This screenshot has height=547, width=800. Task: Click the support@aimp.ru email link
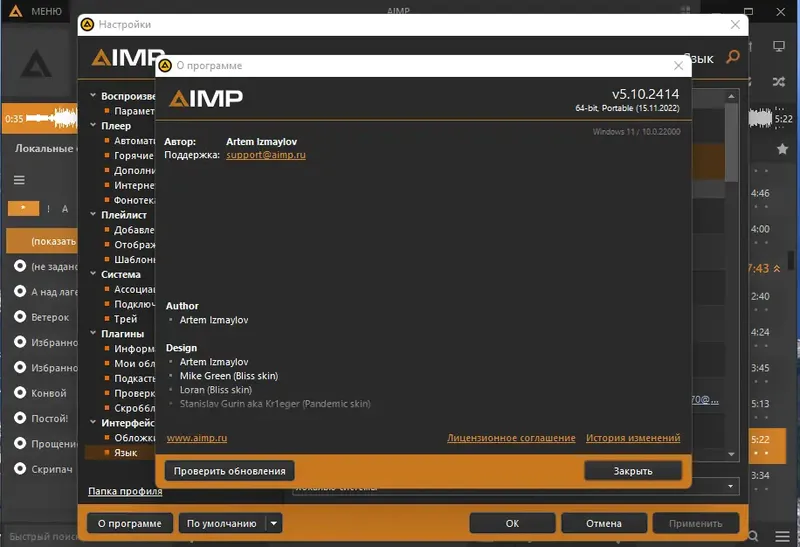click(266, 155)
